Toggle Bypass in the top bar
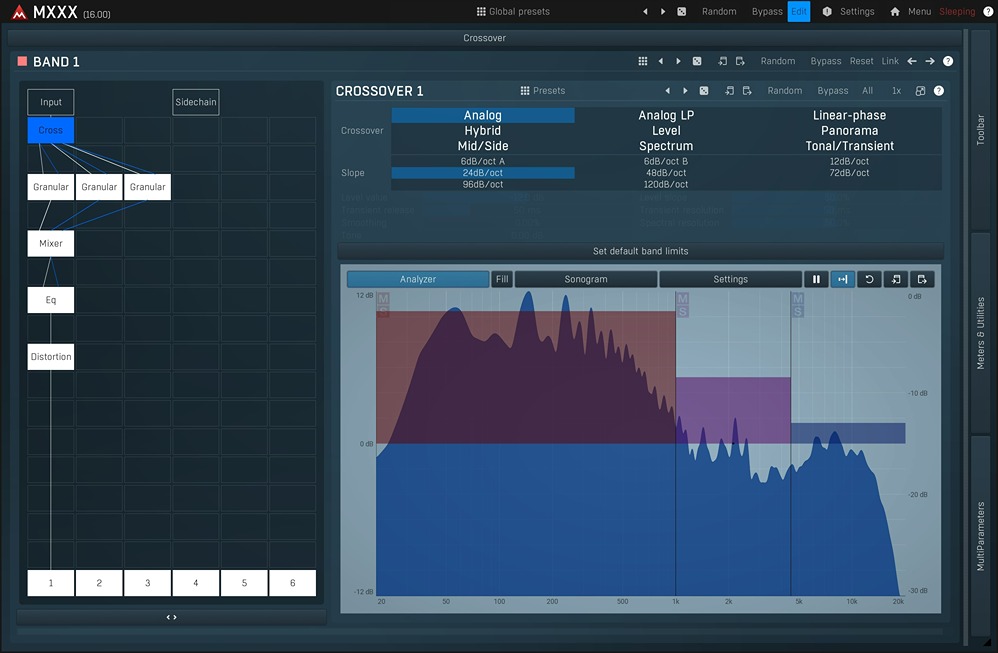998x653 pixels. point(767,11)
